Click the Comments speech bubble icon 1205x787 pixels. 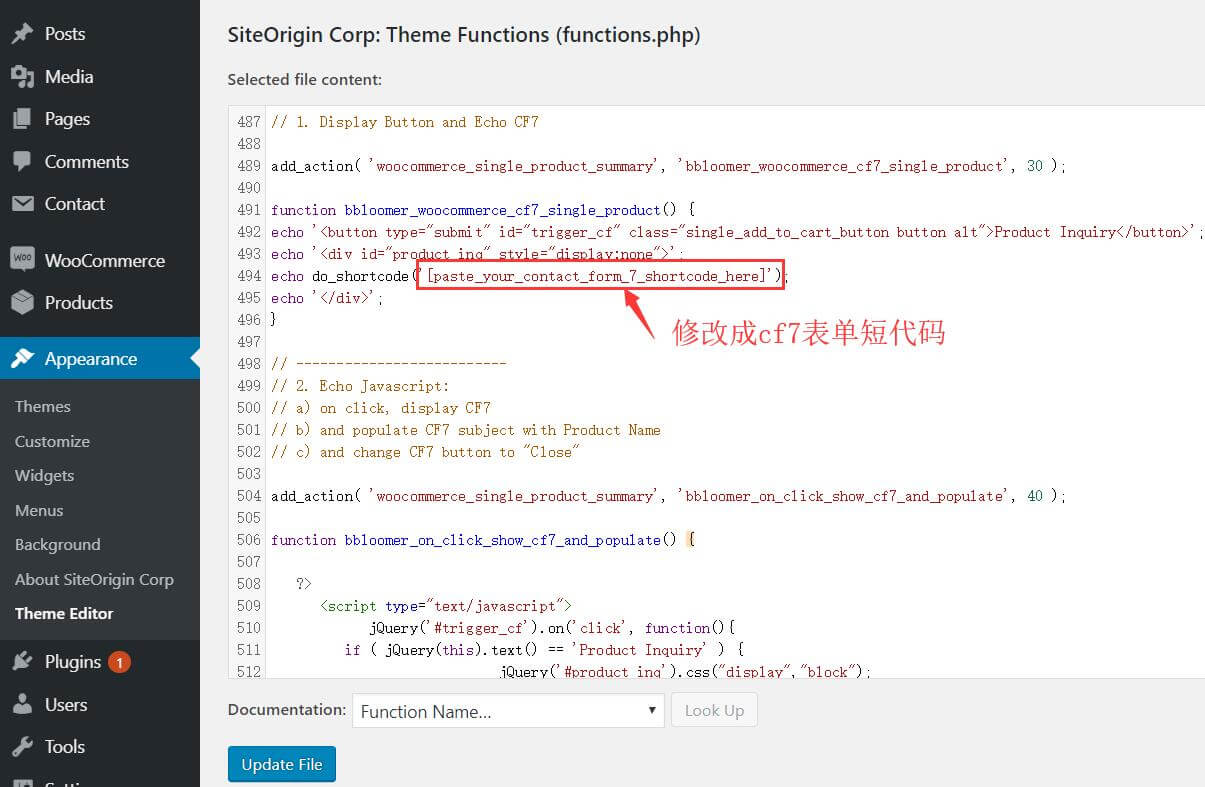coord(22,162)
